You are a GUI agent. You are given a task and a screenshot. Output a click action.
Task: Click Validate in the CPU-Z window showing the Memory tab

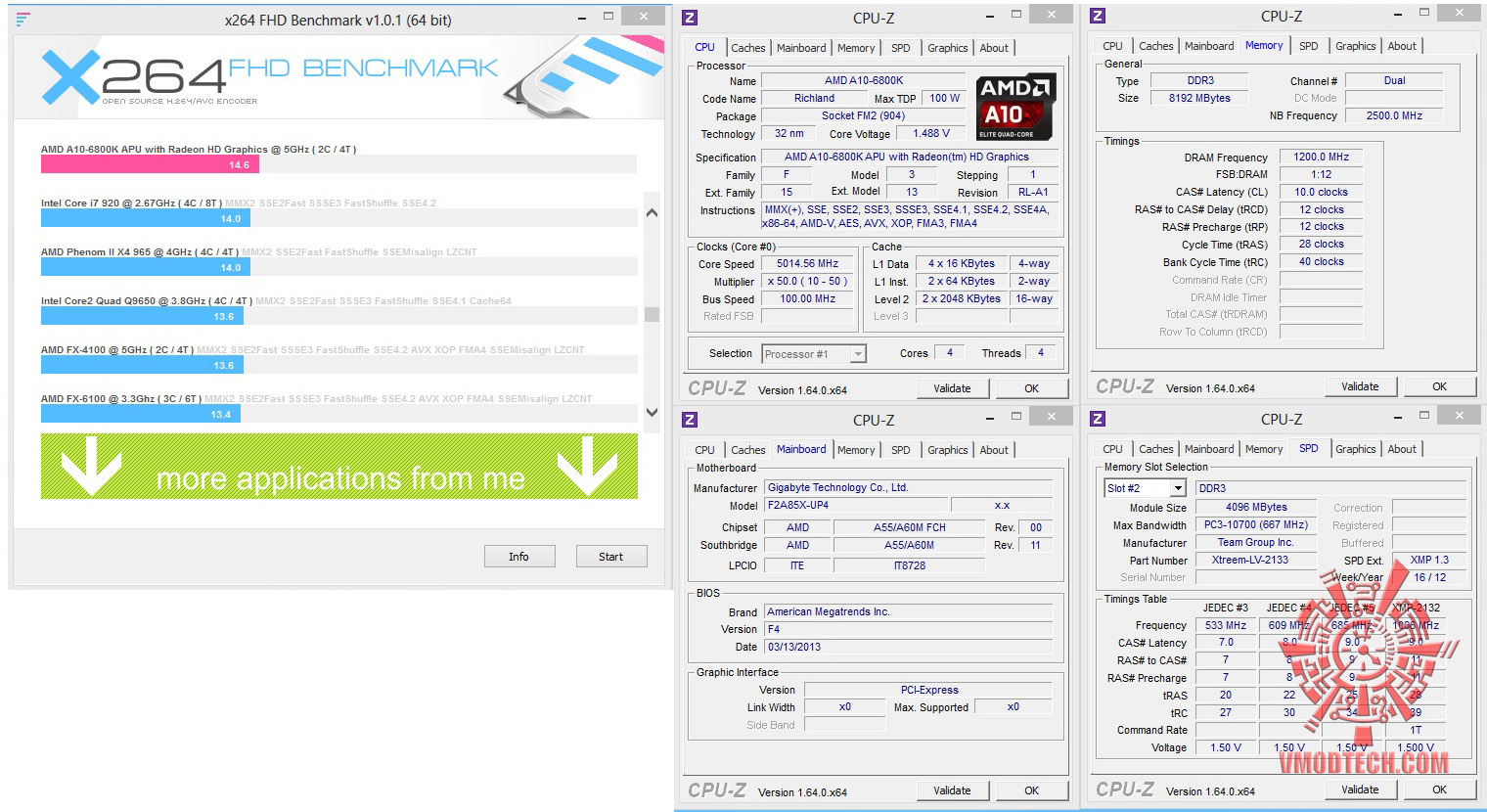pos(1360,386)
